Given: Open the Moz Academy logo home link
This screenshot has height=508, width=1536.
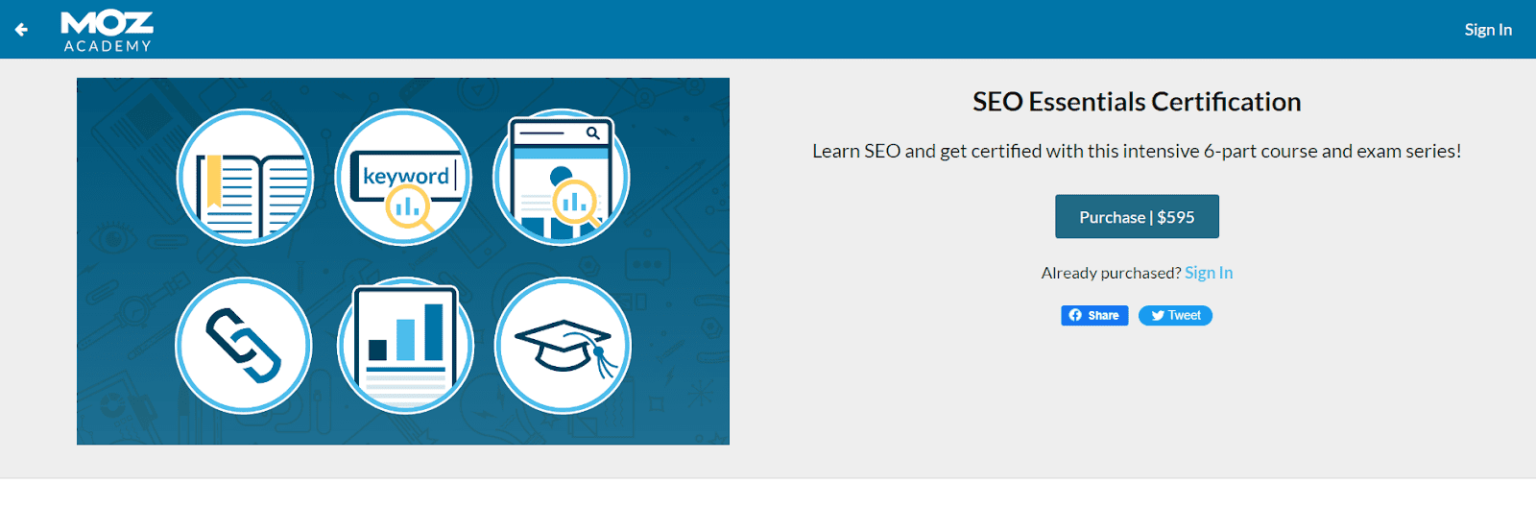Looking at the screenshot, I should [107, 30].
